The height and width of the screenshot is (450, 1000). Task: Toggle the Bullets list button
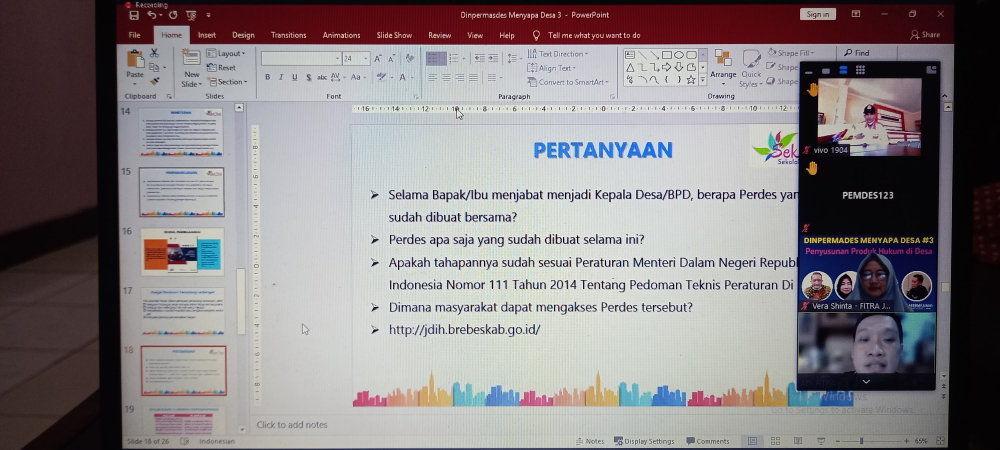tap(436, 58)
